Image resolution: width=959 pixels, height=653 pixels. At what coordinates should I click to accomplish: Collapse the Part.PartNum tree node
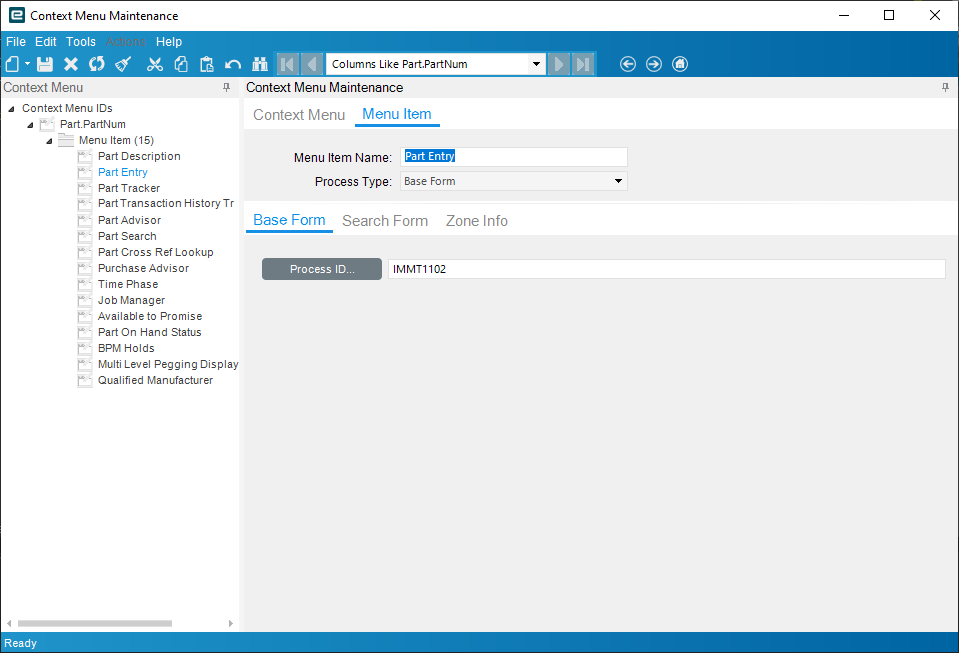pos(30,125)
